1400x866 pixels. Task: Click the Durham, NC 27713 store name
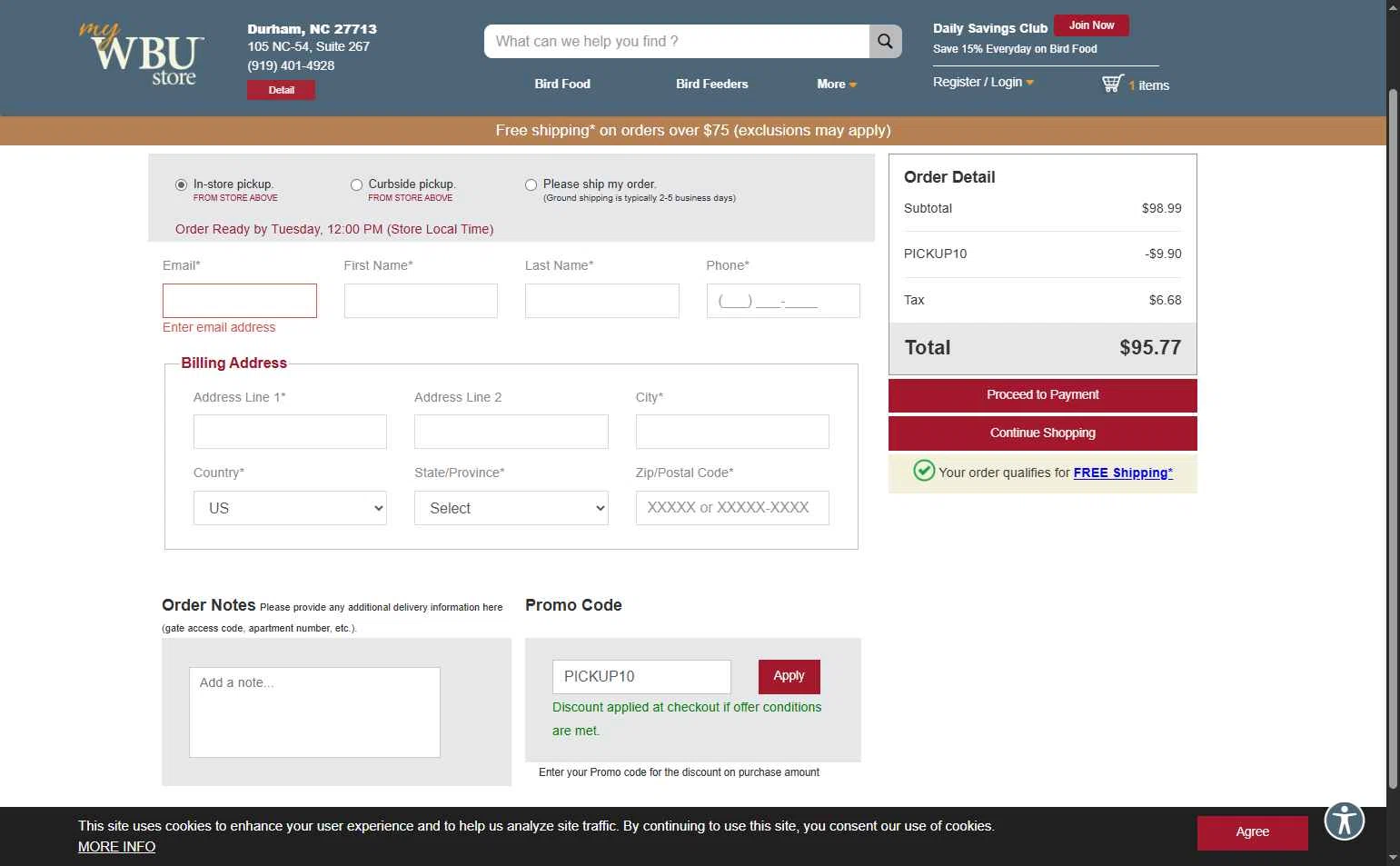coord(312,29)
